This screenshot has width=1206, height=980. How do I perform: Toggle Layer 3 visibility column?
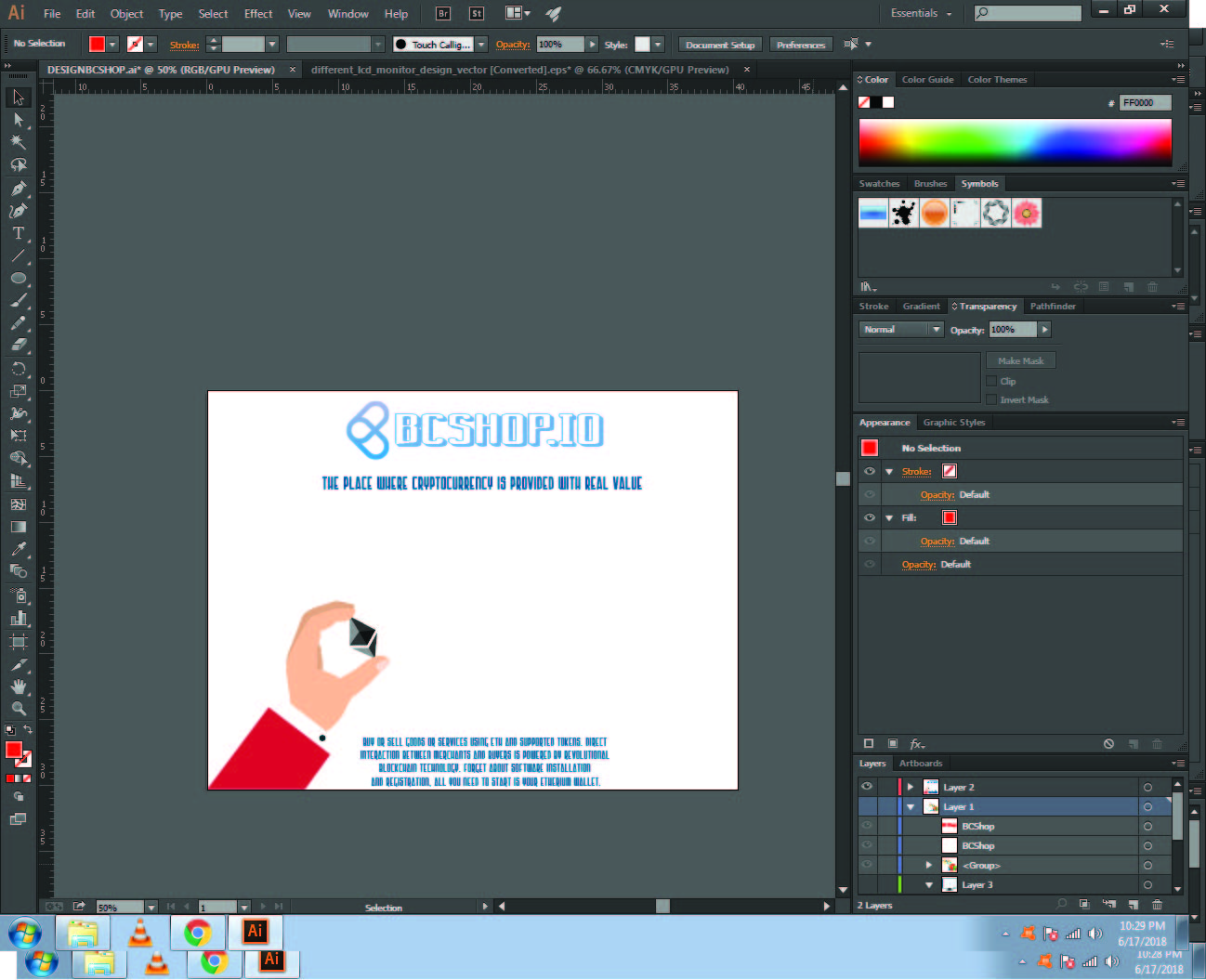867,884
